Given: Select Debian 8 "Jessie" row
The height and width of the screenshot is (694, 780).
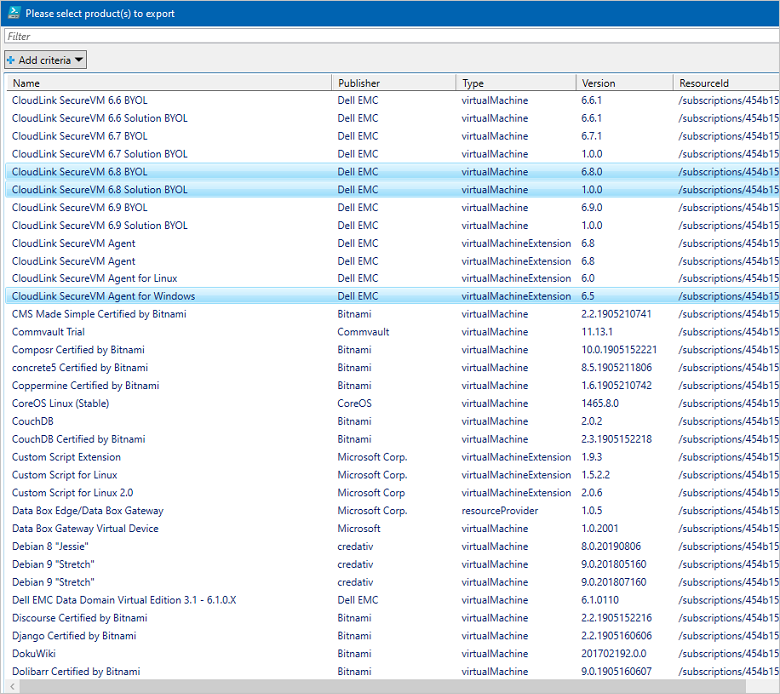Looking at the screenshot, I should click(392, 547).
